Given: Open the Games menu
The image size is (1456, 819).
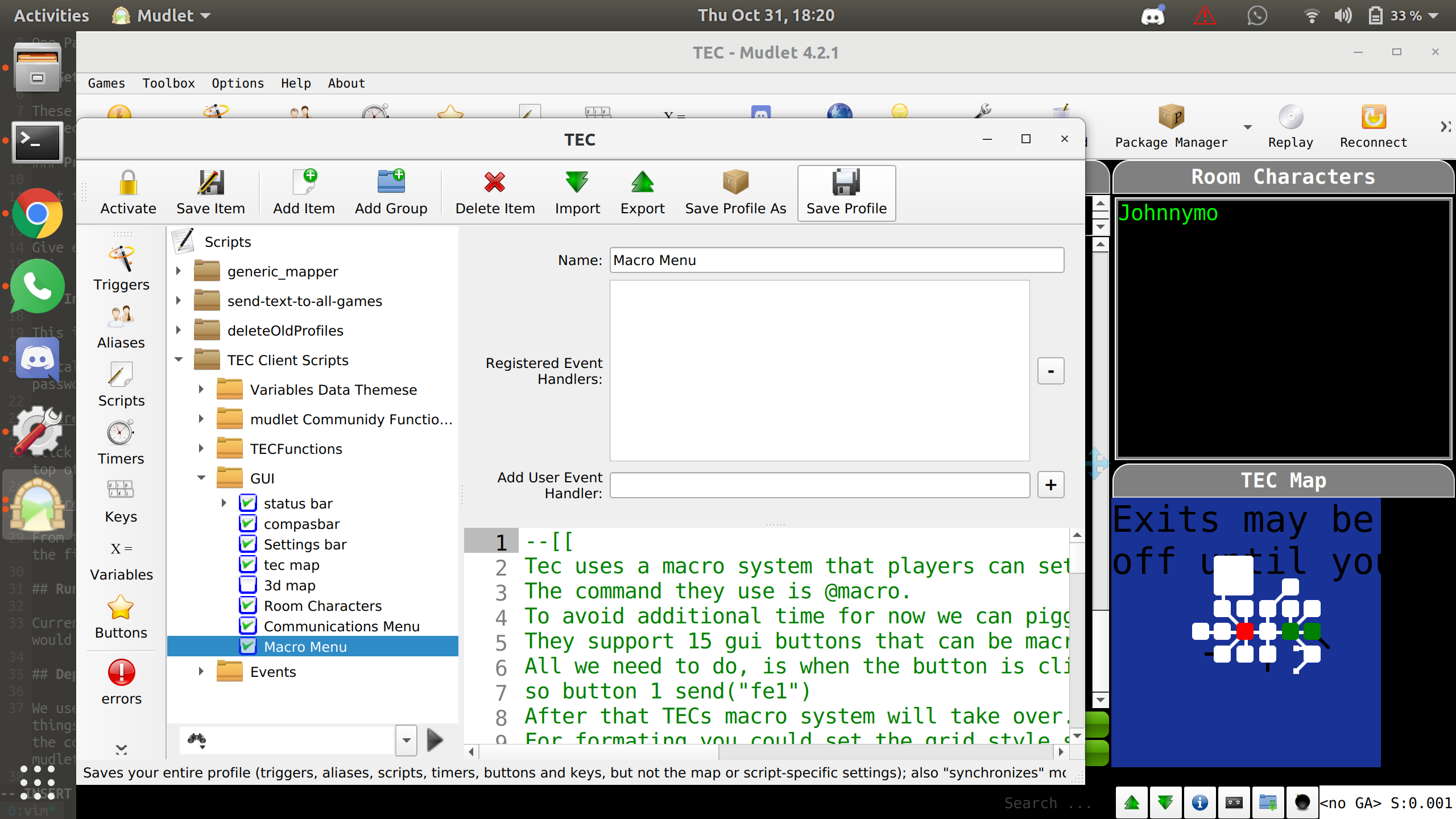Looking at the screenshot, I should tap(106, 83).
